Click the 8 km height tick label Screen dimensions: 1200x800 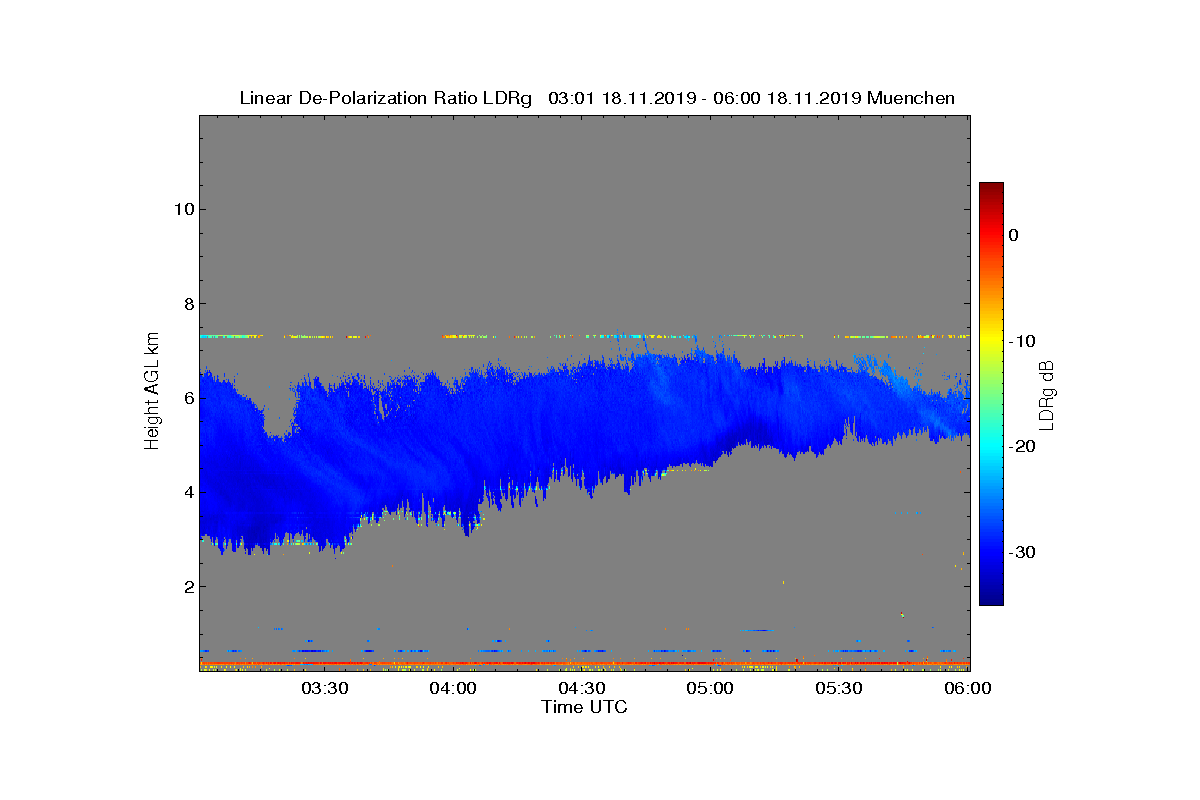coord(187,303)
